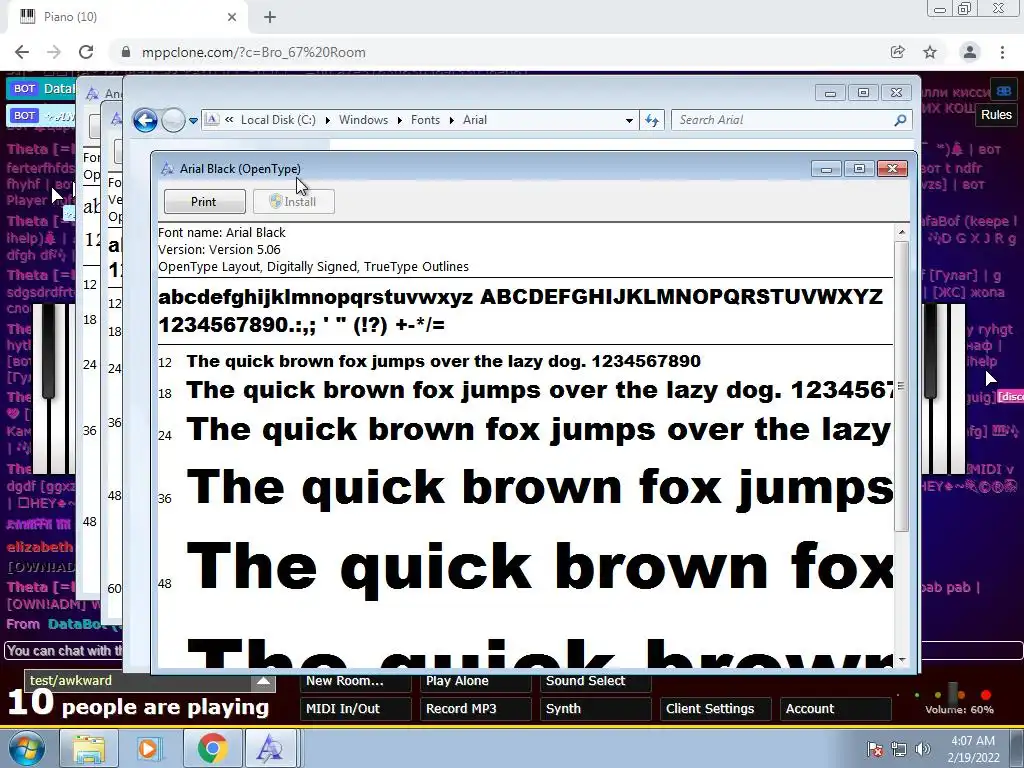The image size is (1024, 768).
Task: Click Chrome icon on taskbar
Action: (212, 748)
